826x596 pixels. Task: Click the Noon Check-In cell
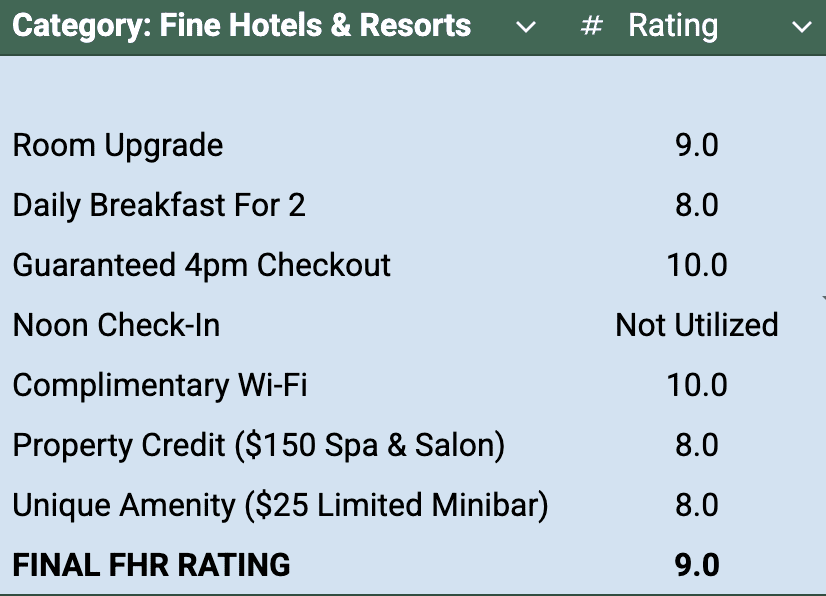(x=116, y=325)
